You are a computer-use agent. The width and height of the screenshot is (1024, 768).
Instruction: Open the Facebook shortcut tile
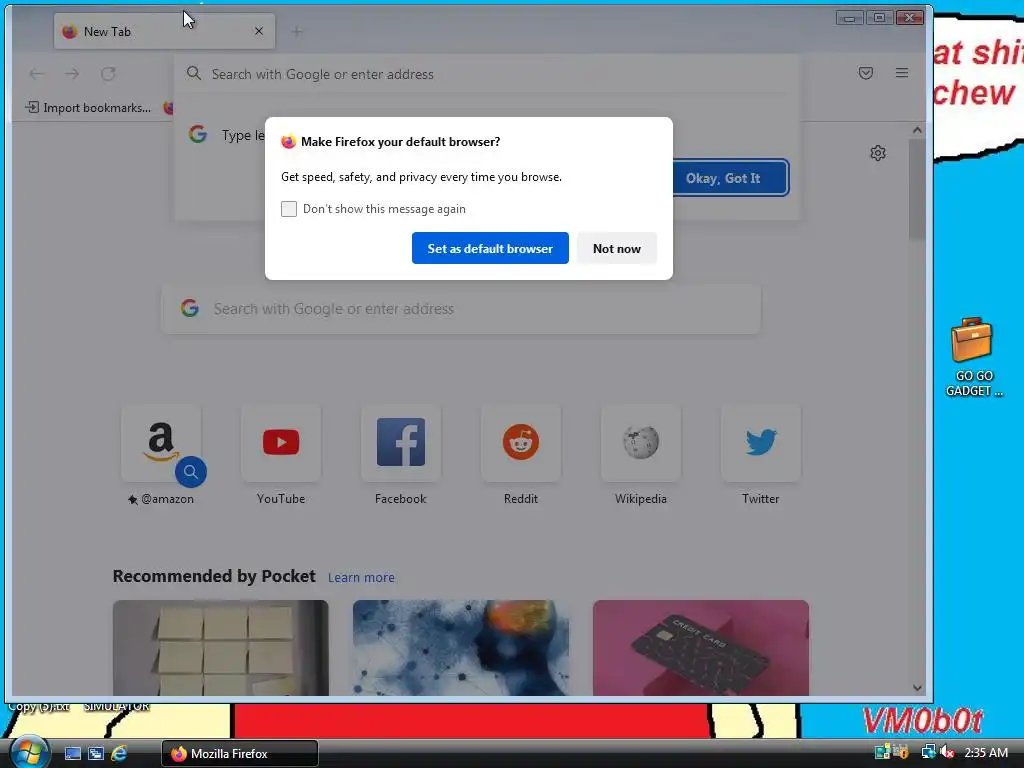tap(401, 443)
